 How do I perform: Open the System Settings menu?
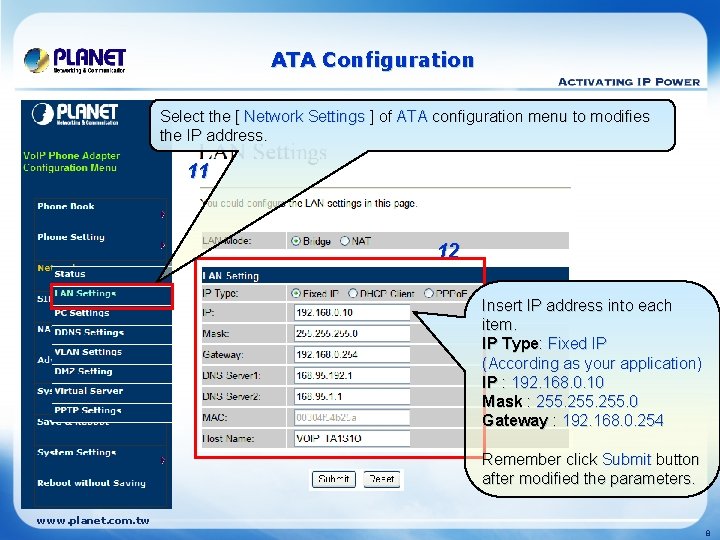(77, 452)
